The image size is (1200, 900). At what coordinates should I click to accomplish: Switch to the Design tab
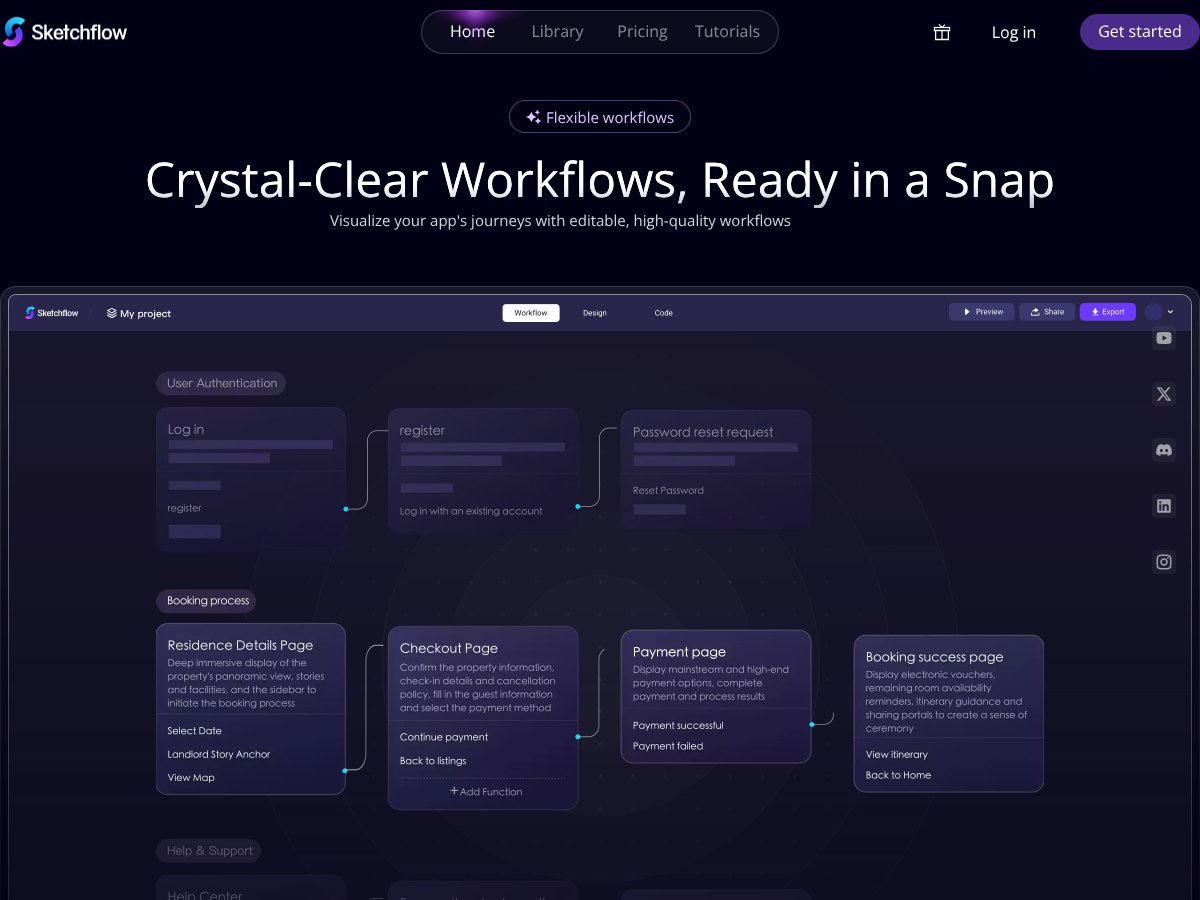[x=595, y=312]
